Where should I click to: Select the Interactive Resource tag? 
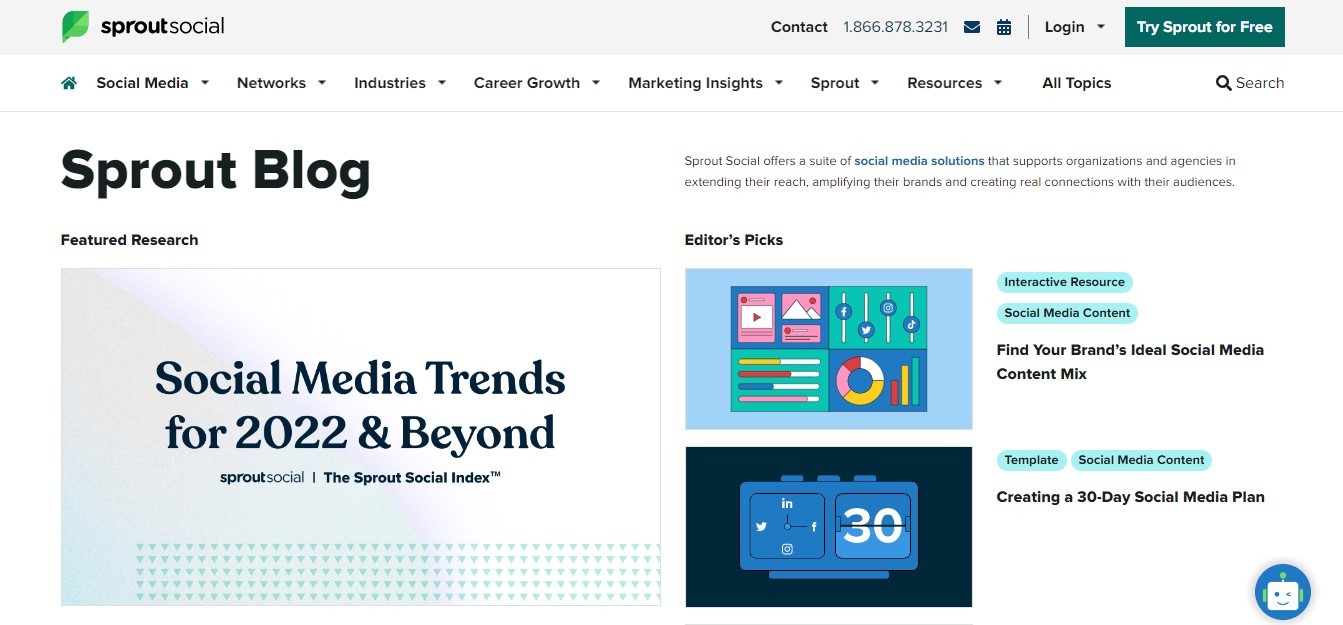click(1064, 282)
